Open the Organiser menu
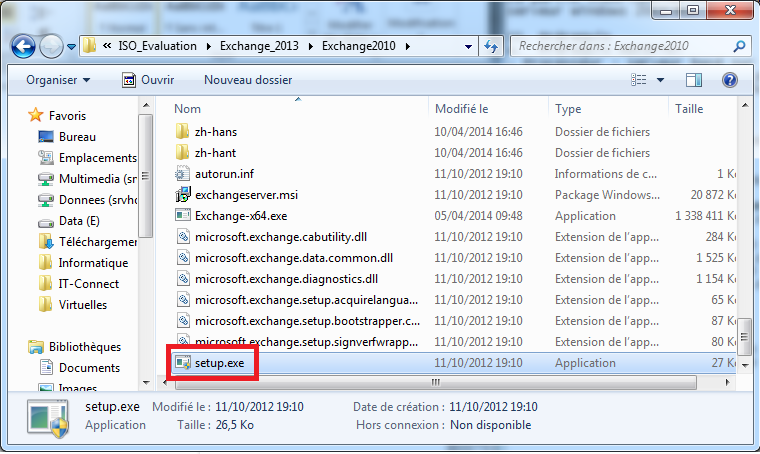This screenshot has width=760, height=454. pyautogui.click(x=58, y=80)
